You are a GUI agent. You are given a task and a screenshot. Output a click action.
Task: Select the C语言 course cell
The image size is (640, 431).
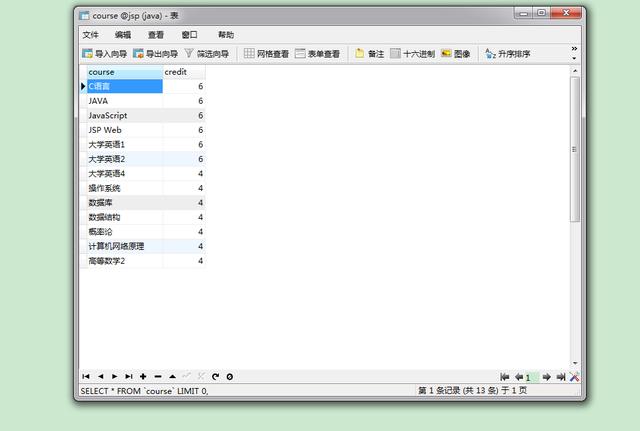click(x=124, y=86)
